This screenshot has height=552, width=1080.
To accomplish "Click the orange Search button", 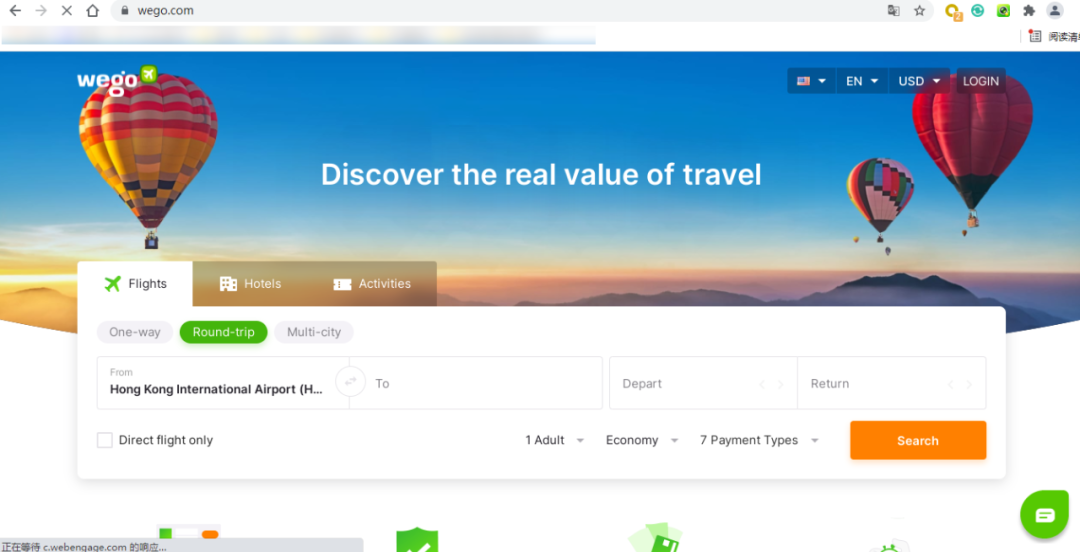I will tap(918, 440).
